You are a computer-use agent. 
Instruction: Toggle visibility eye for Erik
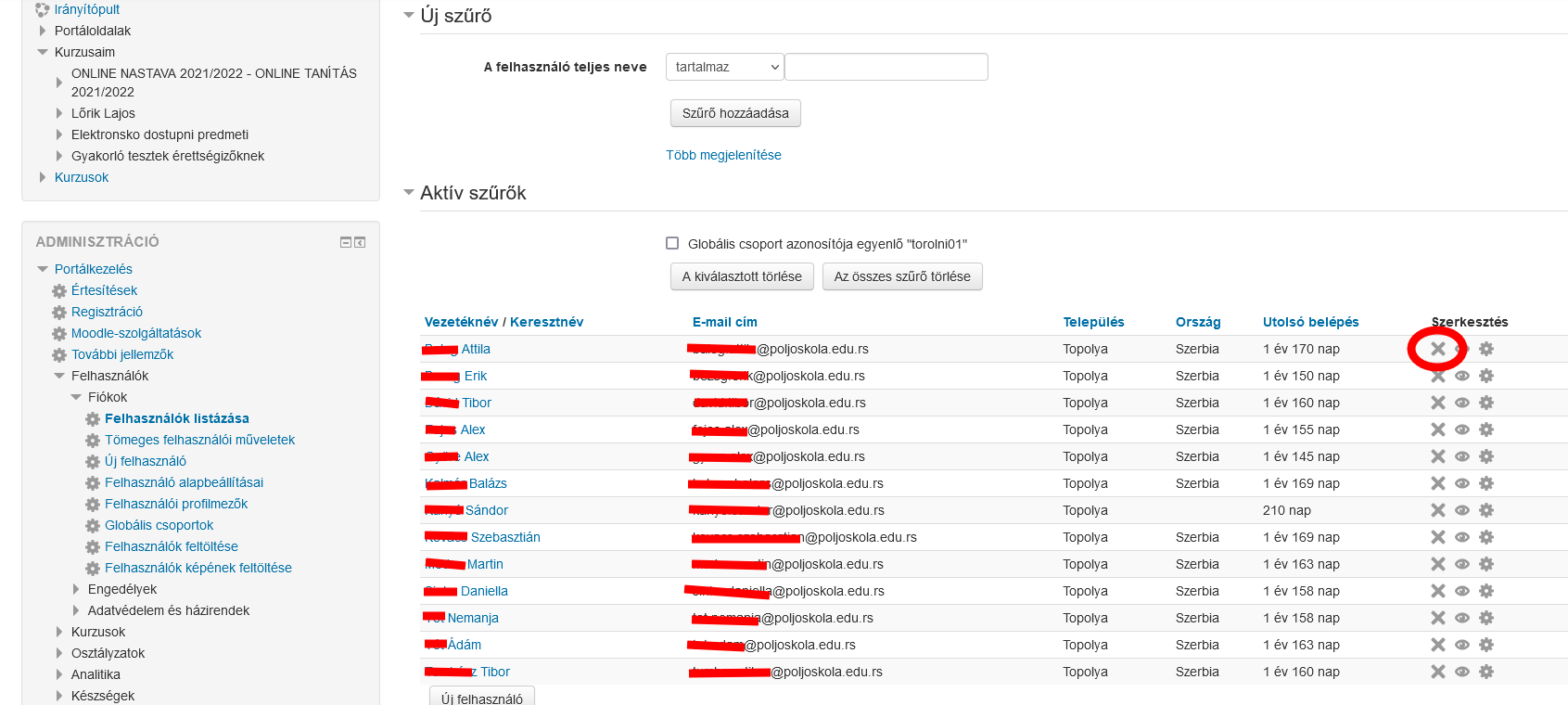1462,376
